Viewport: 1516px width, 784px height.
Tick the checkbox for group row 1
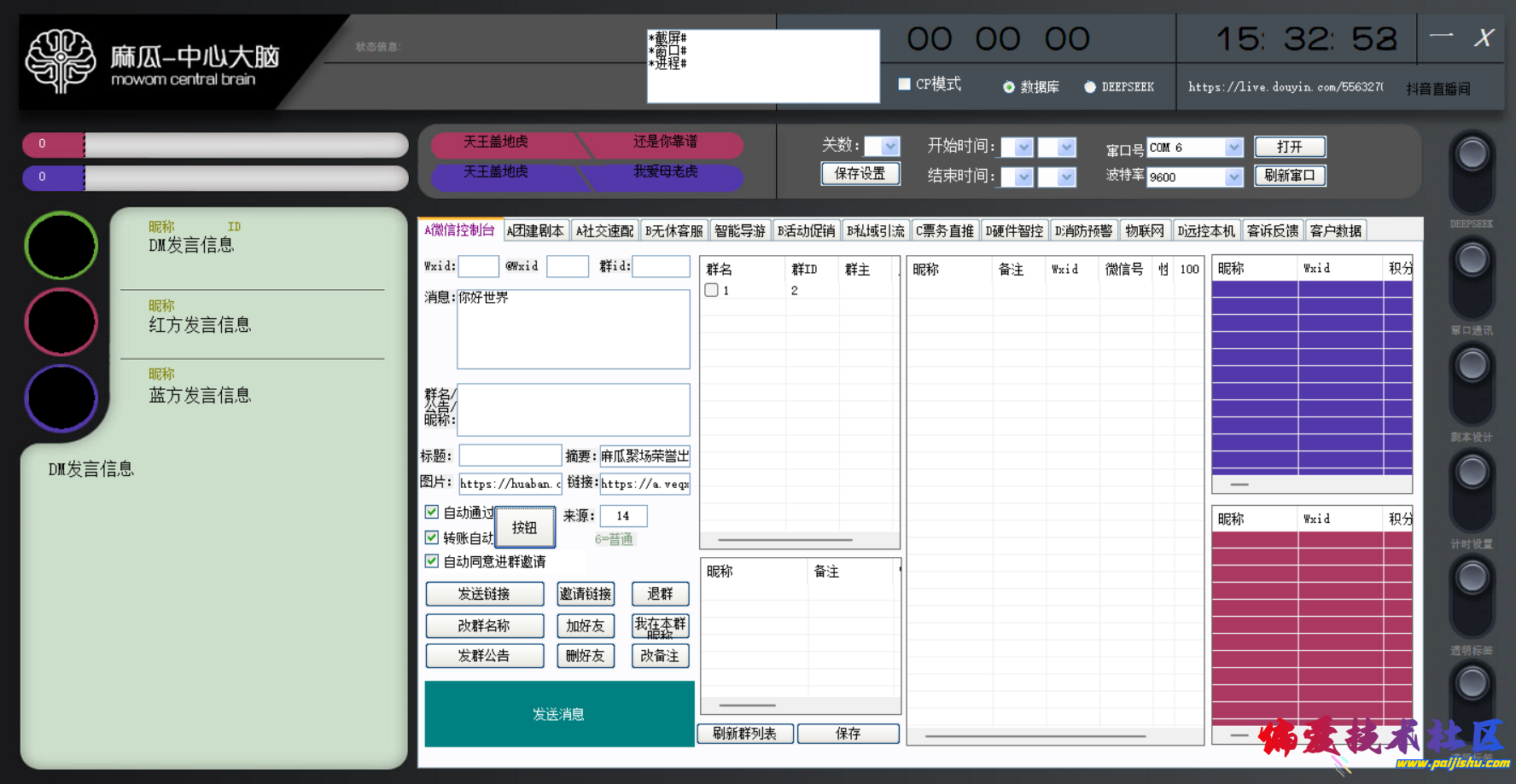(x=711, y=290)
